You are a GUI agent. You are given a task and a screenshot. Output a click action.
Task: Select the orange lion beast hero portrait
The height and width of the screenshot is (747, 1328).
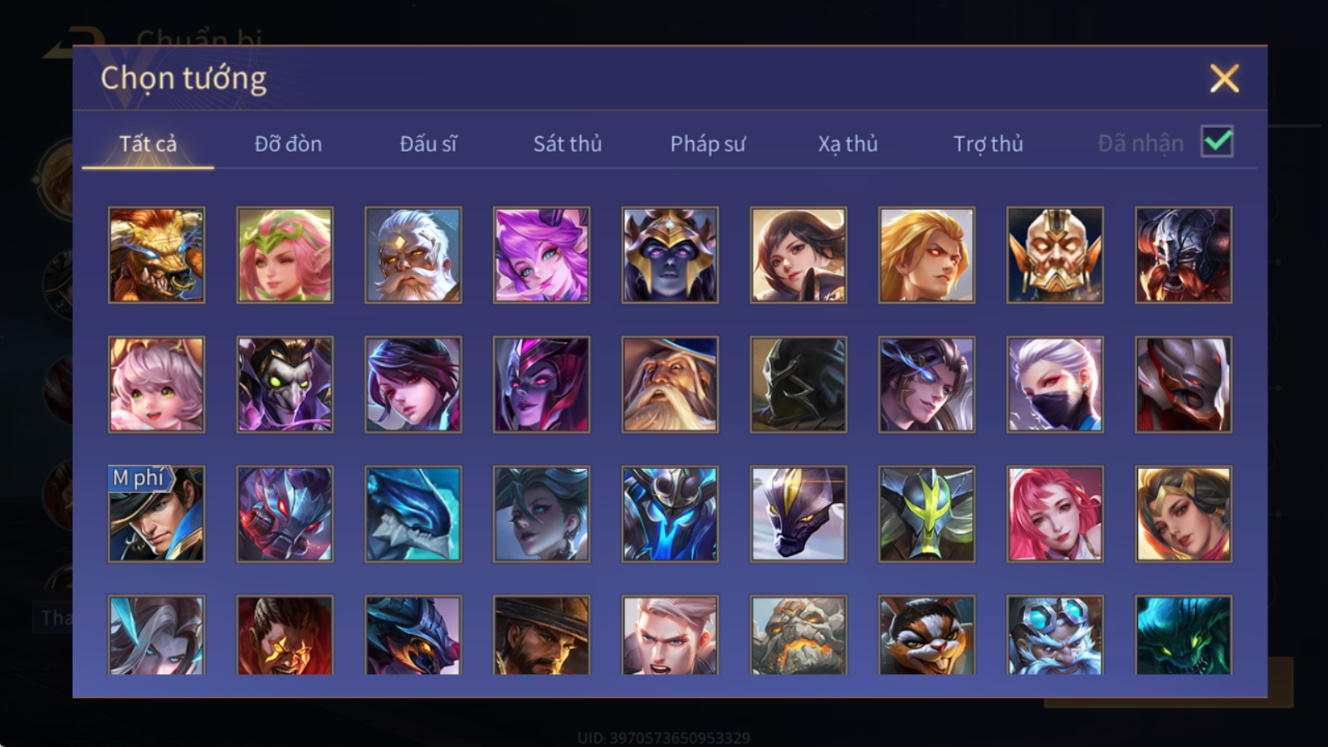tap(156, 255)
